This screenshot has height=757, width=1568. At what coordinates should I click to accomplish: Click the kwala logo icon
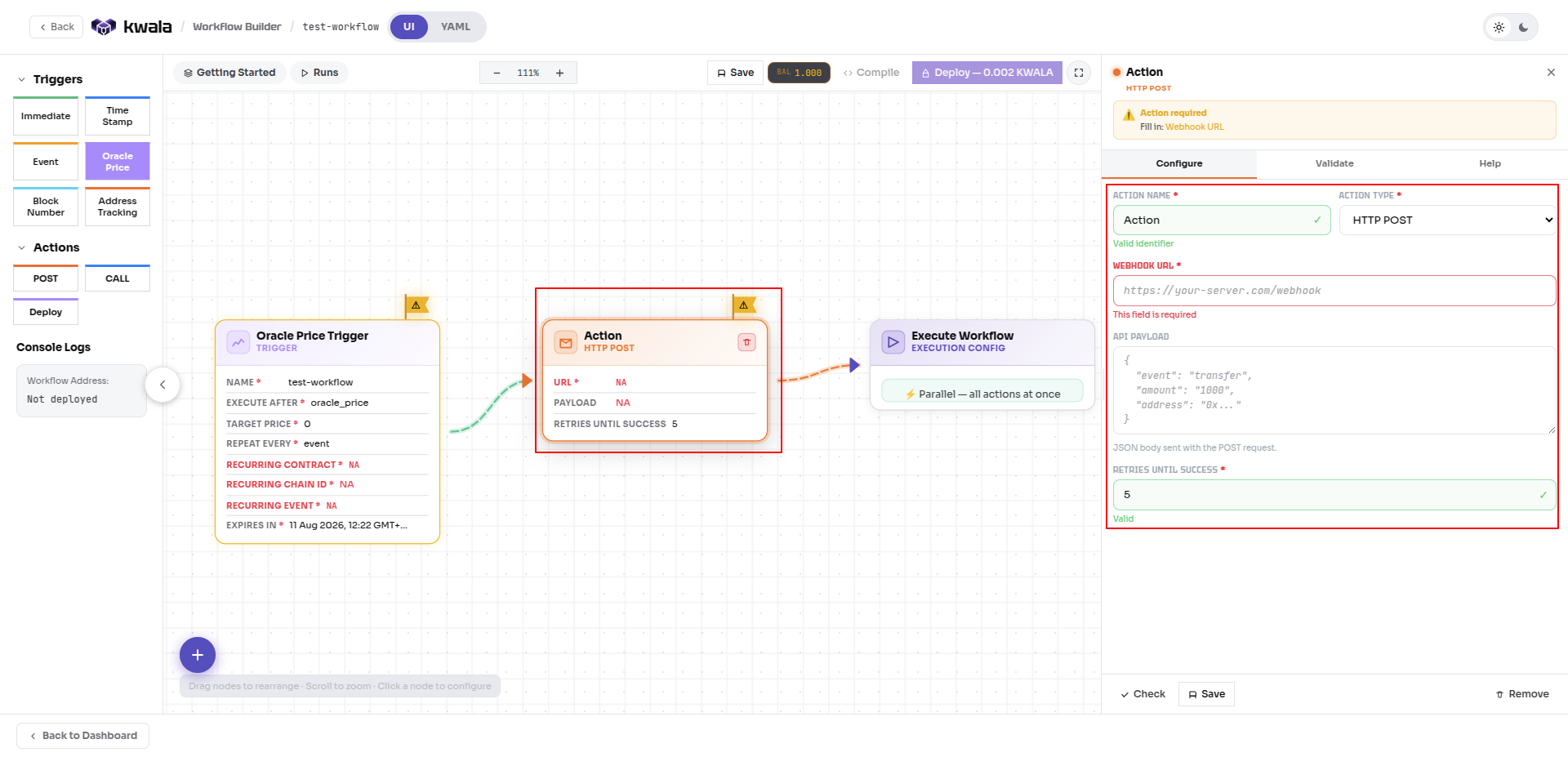tap(103, 27)
